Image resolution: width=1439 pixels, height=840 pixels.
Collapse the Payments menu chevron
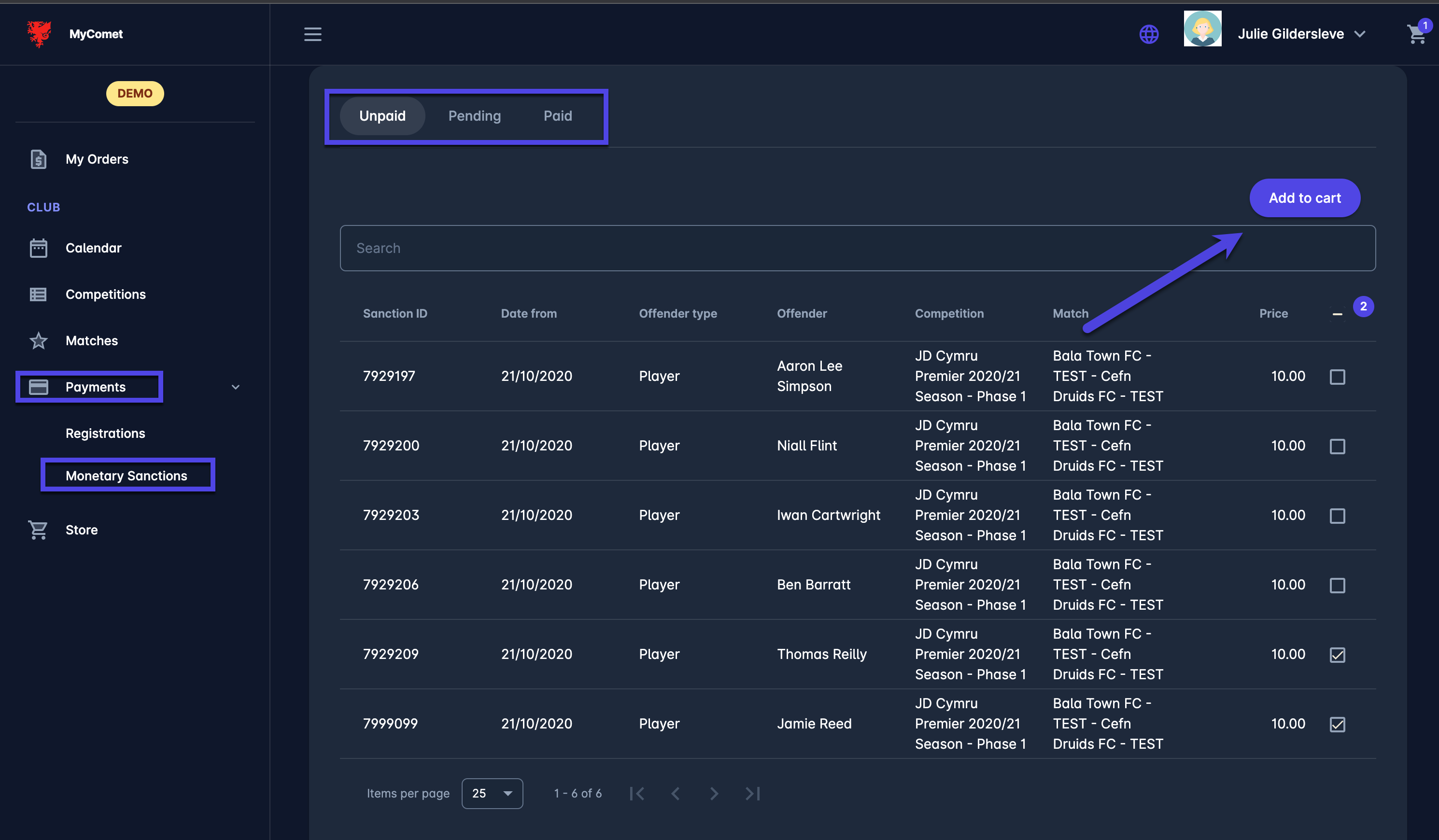pyautogui.click(x=235, y=387)
